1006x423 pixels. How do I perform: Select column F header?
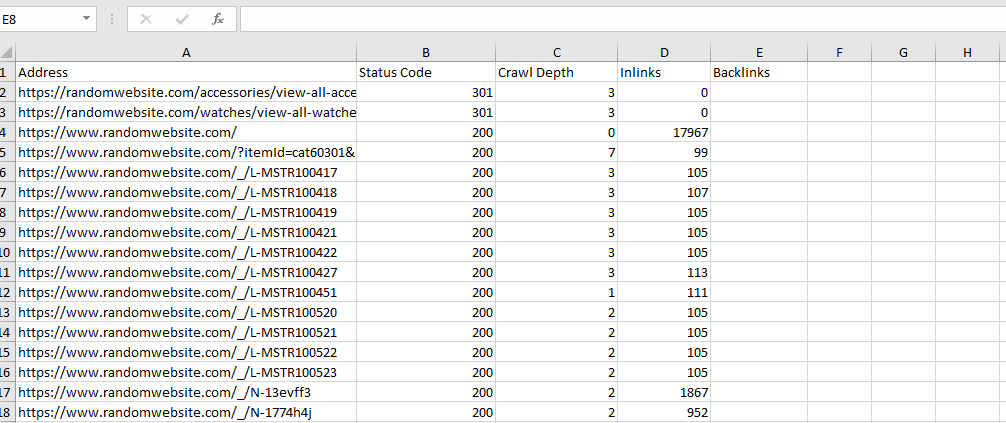click(839, 53)
